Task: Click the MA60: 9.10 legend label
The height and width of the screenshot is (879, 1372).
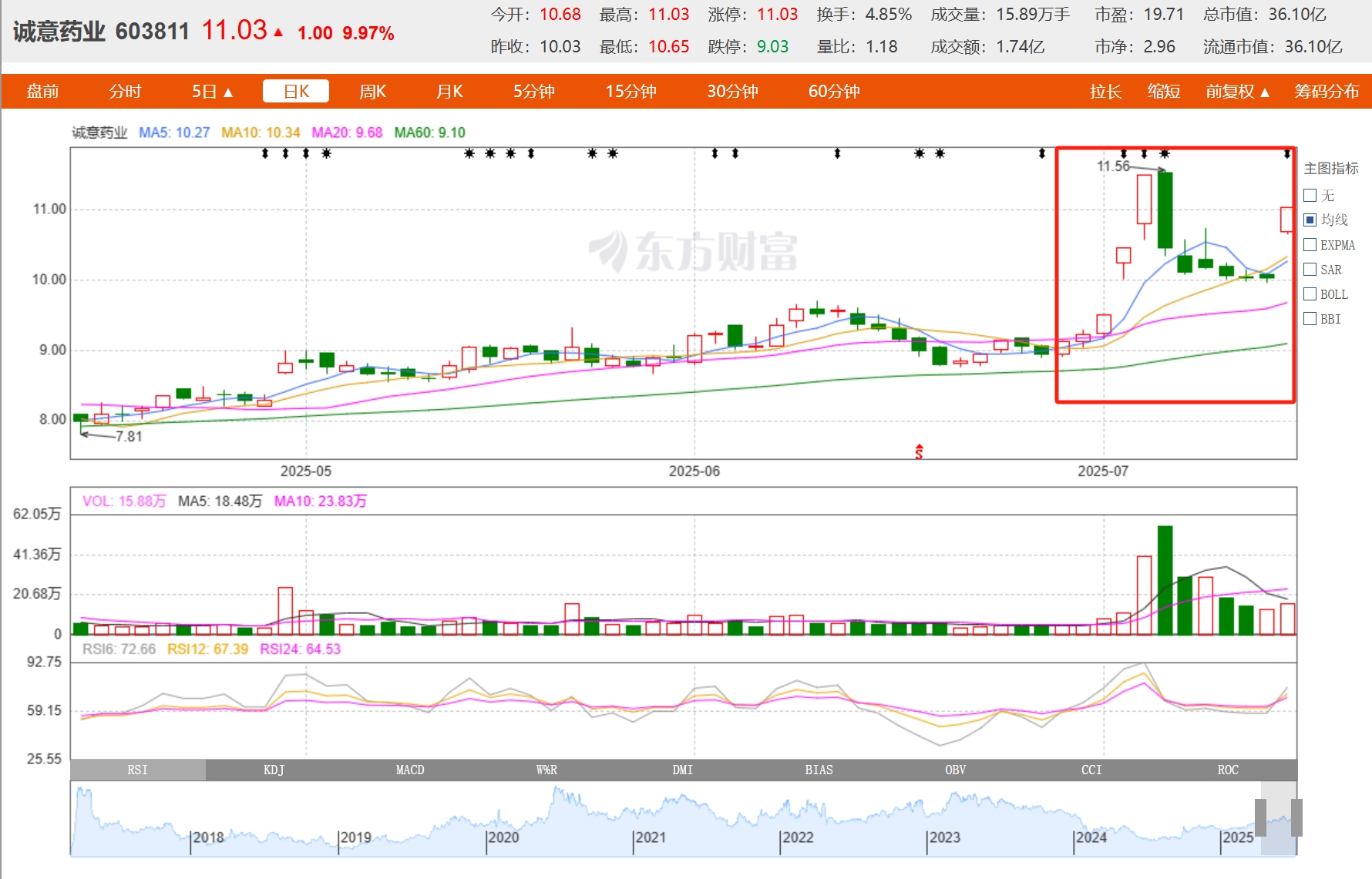Action: pos(430,133)
